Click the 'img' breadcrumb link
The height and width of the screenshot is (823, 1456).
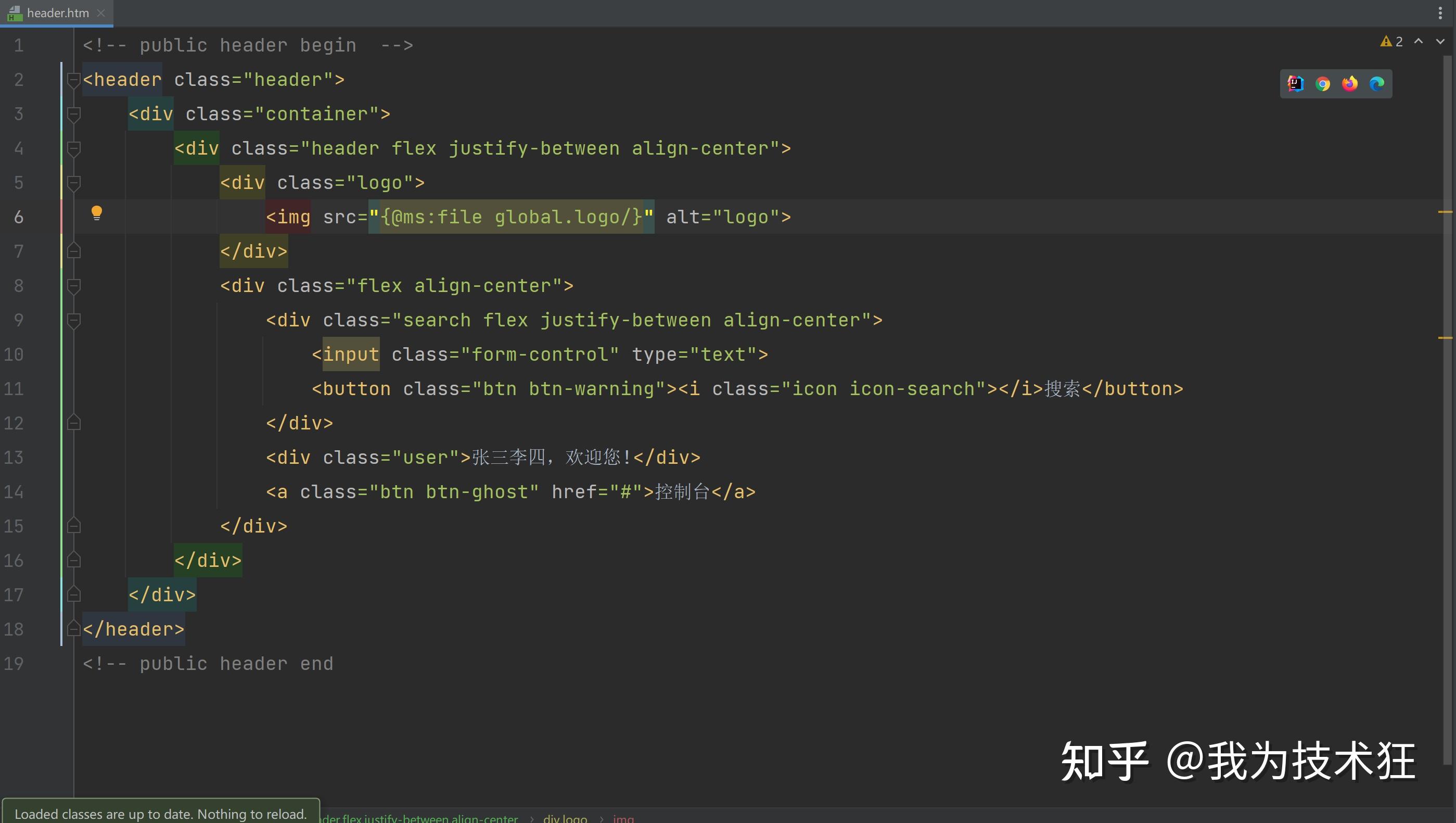624,818
